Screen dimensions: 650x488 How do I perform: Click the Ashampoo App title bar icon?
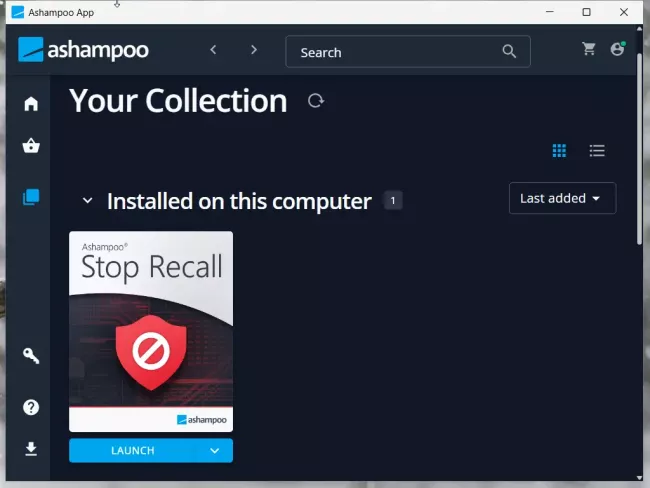(x=17, y=12)
